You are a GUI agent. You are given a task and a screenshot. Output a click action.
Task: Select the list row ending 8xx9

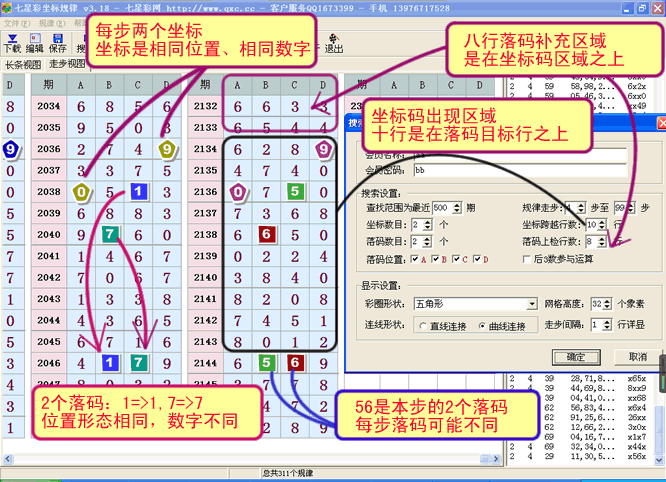pos(579,388)
